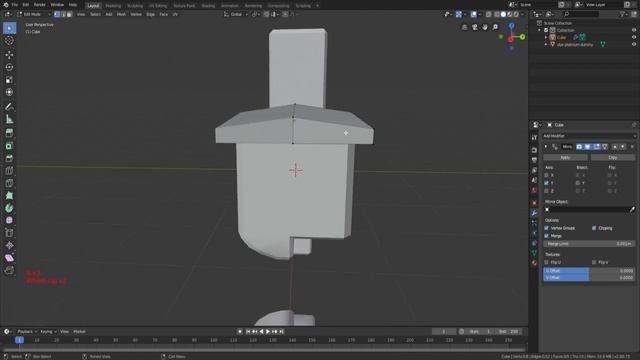Click the Copy modifier button
This screenshot has width=640, height=360.
tap(613, 158)
